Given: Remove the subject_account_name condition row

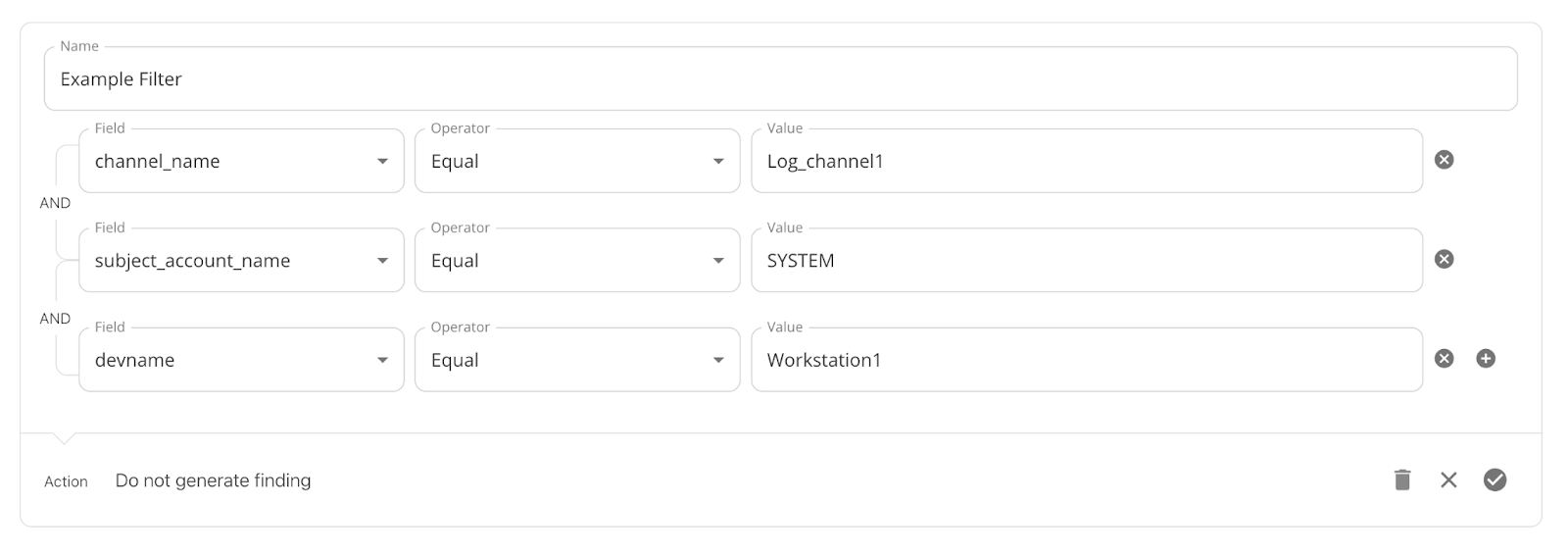Looking at the screenshot, I should [1444, 259].
